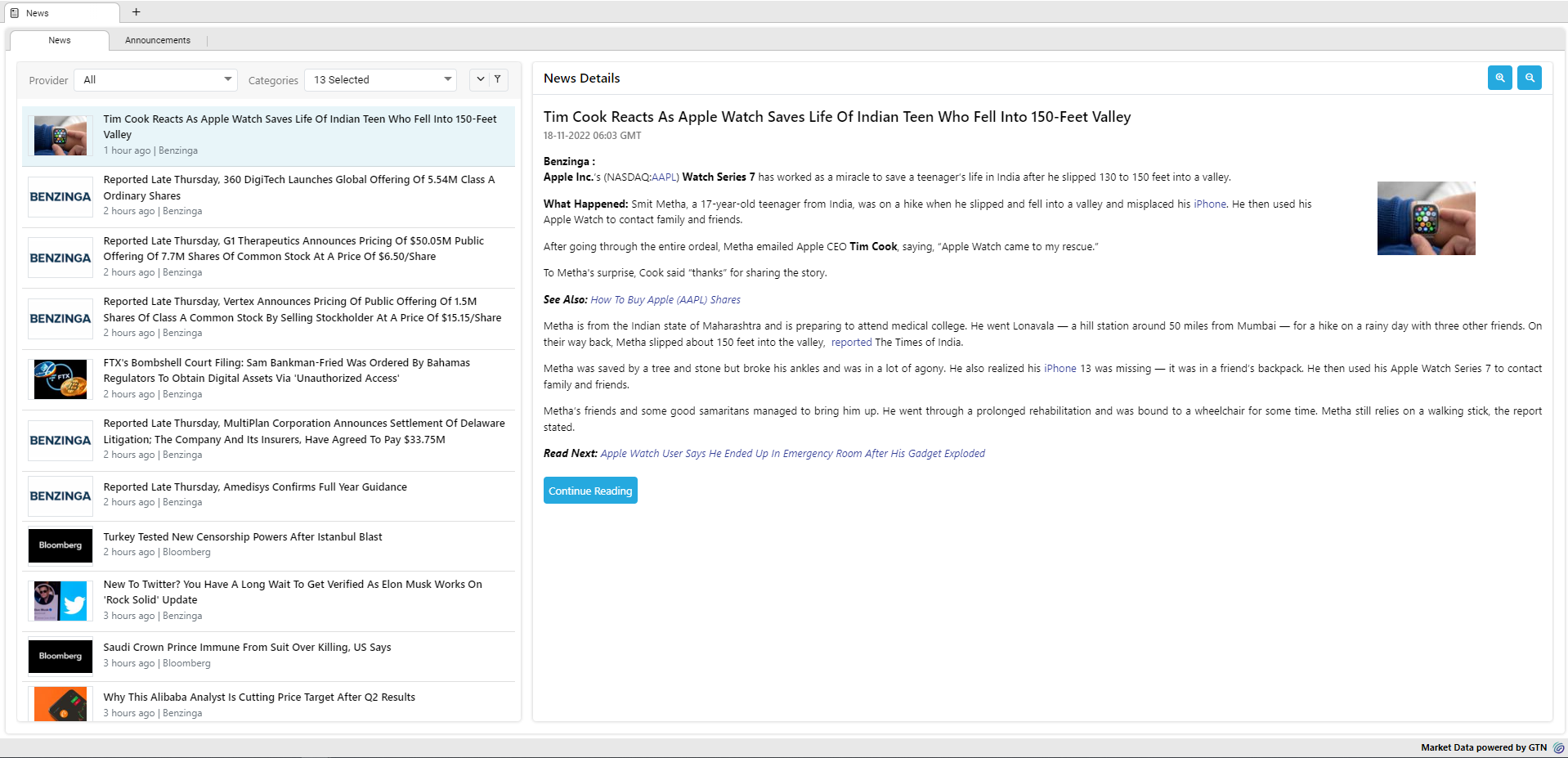Click the Twitter bird thumbnail image
Image resolution: width=1568 pixels, height=758 pixels.
coord(60,601)
